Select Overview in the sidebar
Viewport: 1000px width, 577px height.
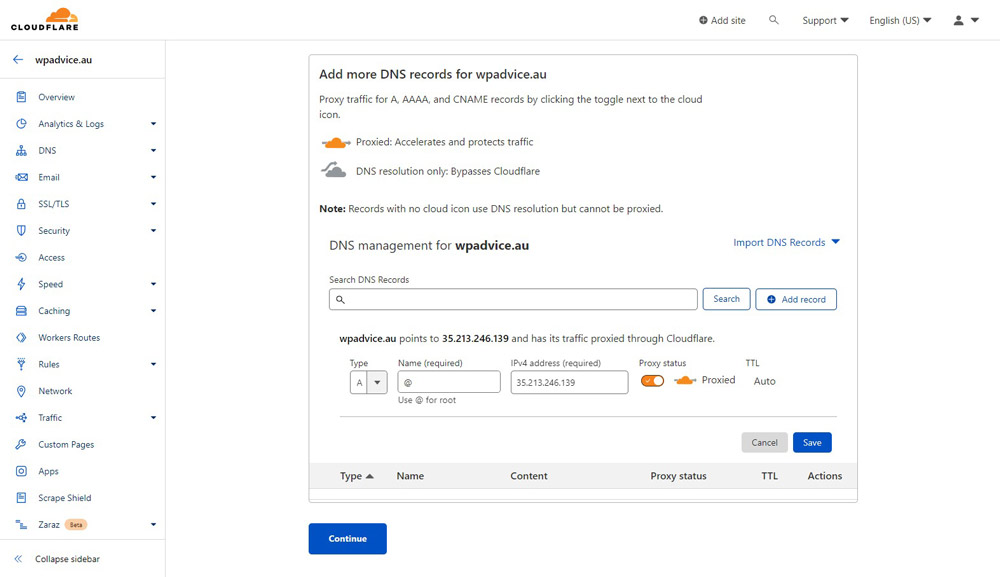pos(21,96)
